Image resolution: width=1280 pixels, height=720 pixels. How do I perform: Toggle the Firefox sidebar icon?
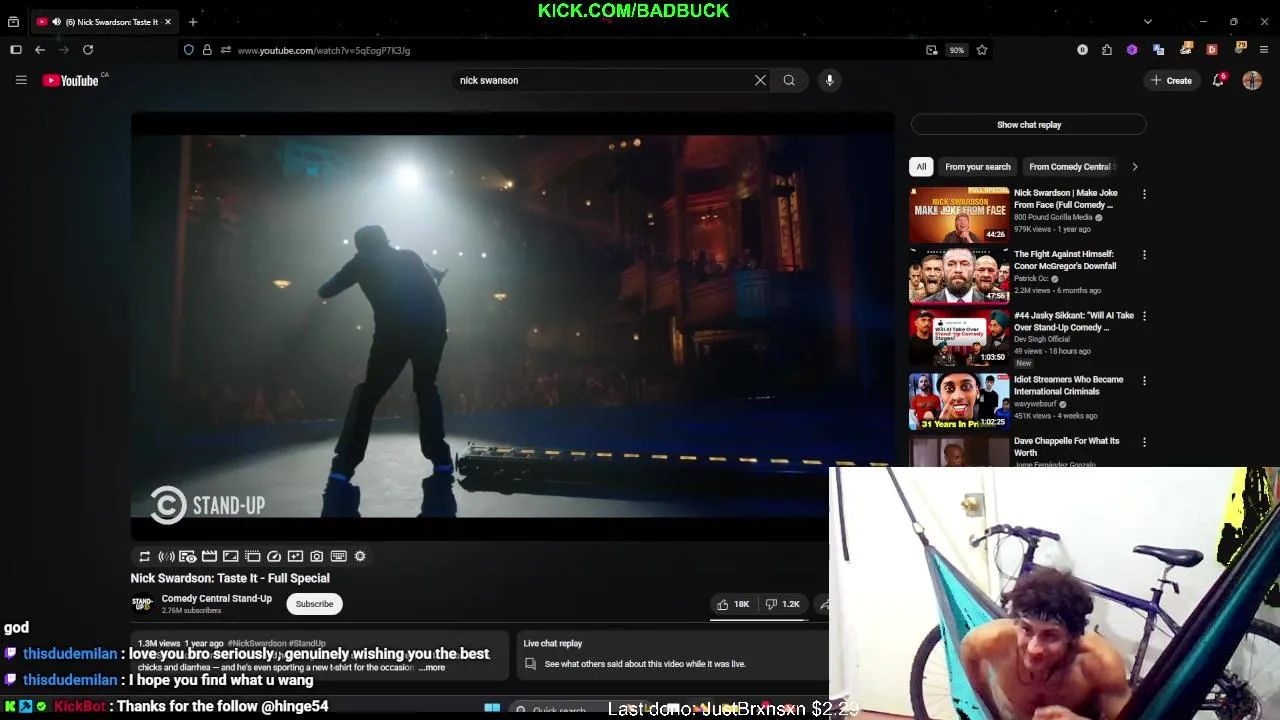point(16,50)
